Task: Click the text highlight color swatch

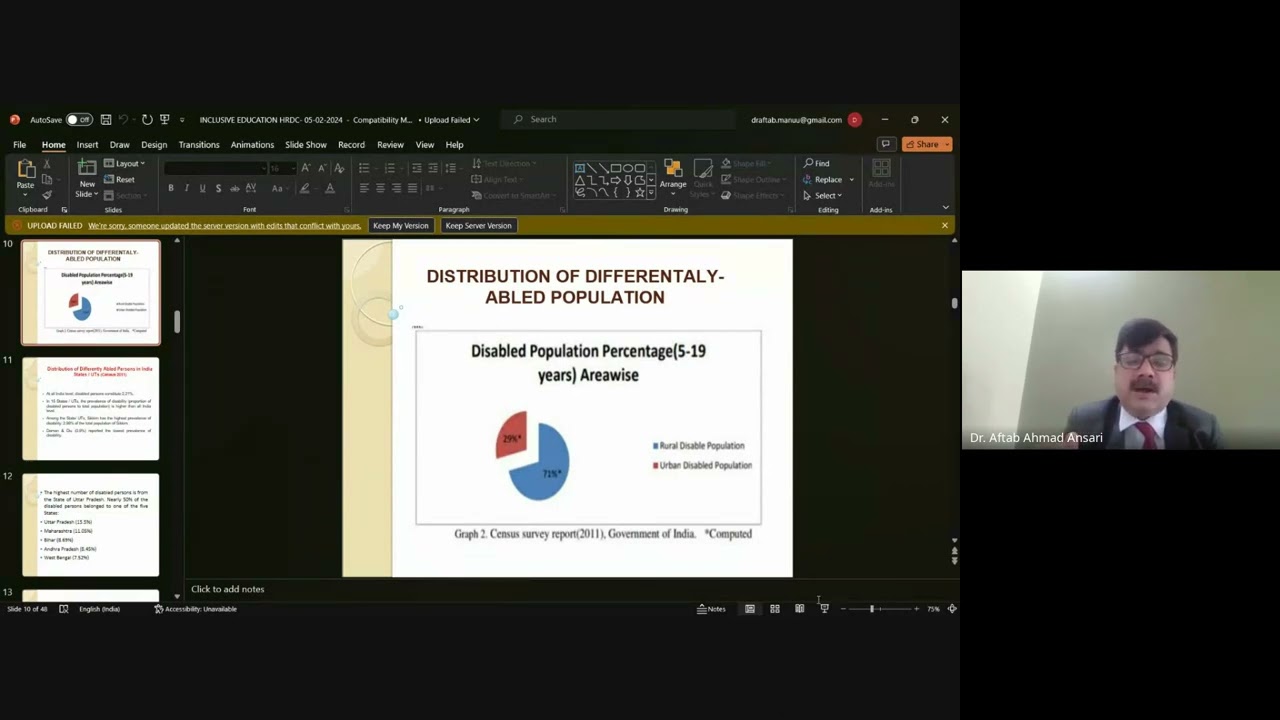Action: point(305,188)
